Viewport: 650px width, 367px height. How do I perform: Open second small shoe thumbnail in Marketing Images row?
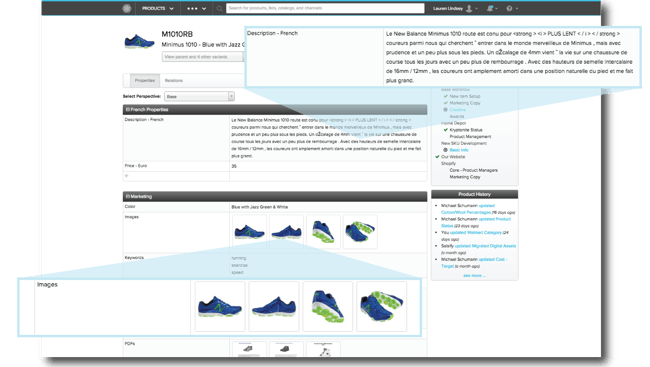coord(286,232)
